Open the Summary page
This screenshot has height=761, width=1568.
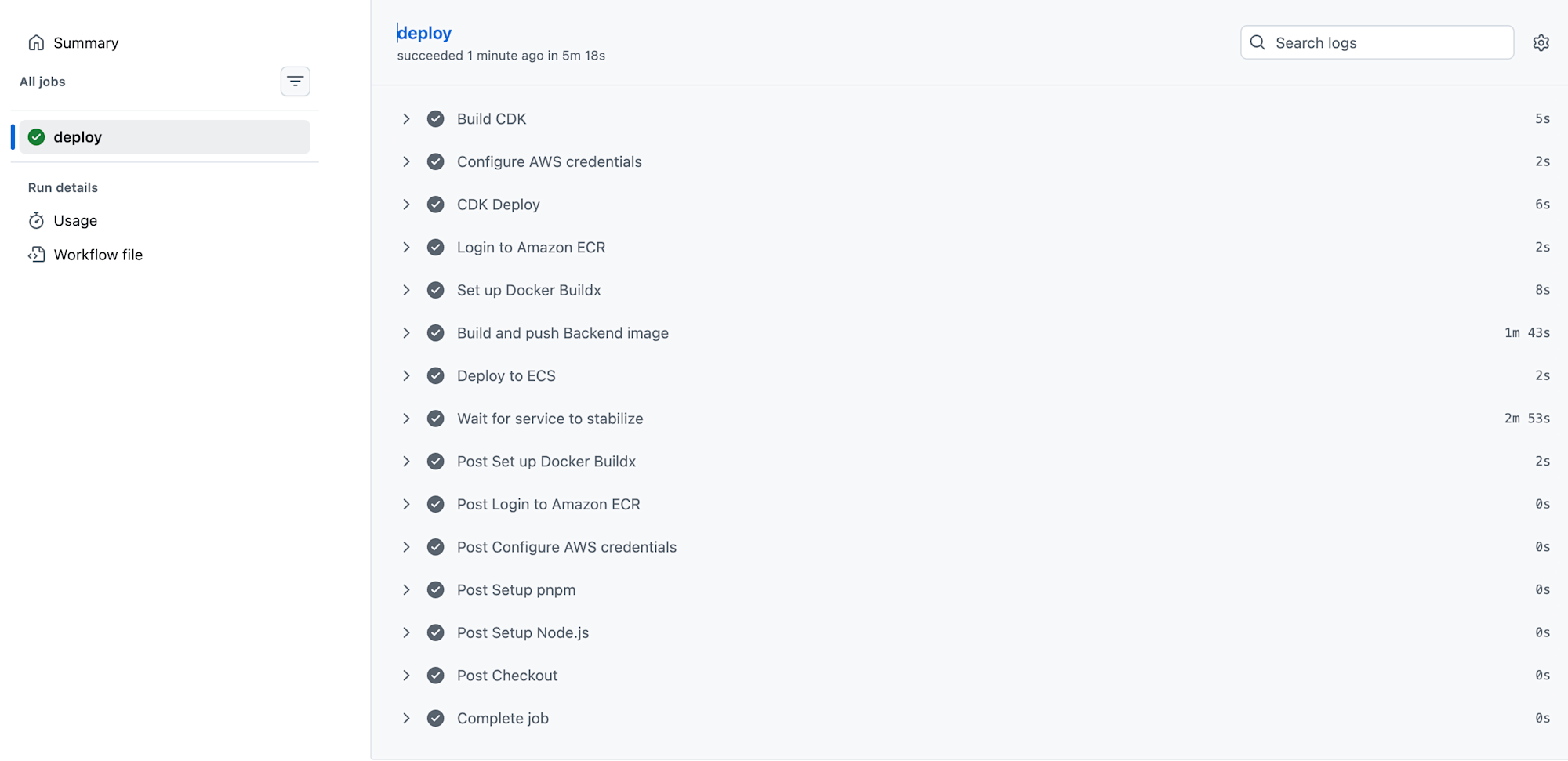click(x=85, y=43)
